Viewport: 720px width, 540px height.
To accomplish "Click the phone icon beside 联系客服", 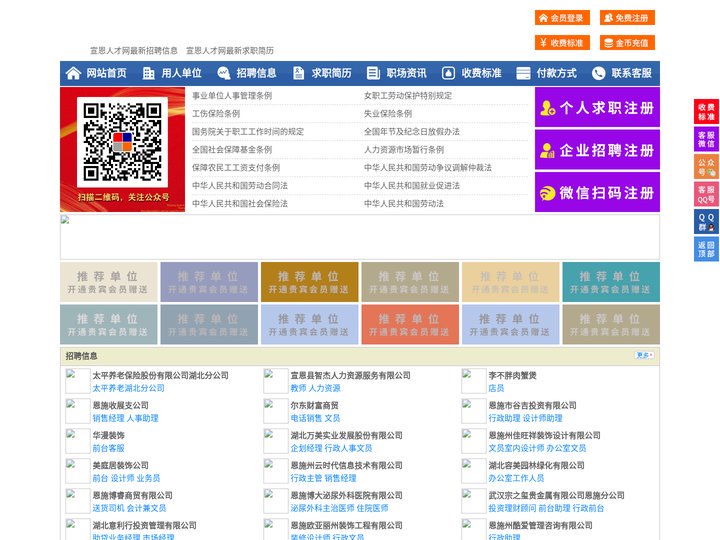I will click(598, 73).
